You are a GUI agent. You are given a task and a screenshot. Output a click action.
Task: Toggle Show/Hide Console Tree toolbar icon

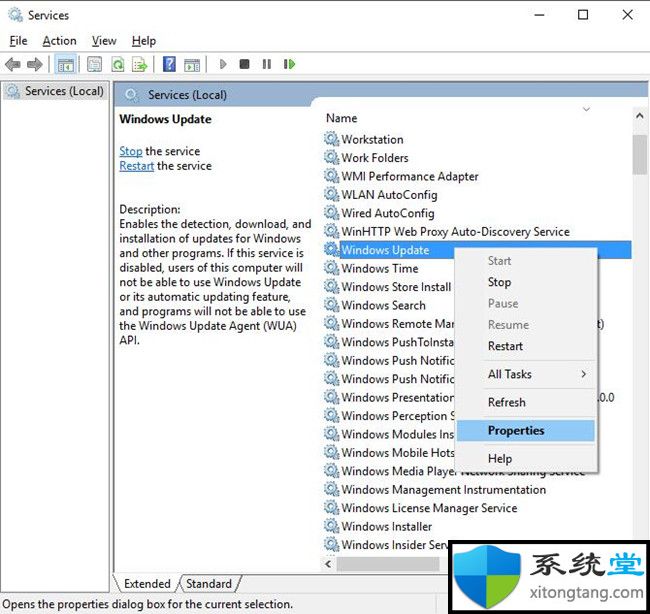click(65, 64)
